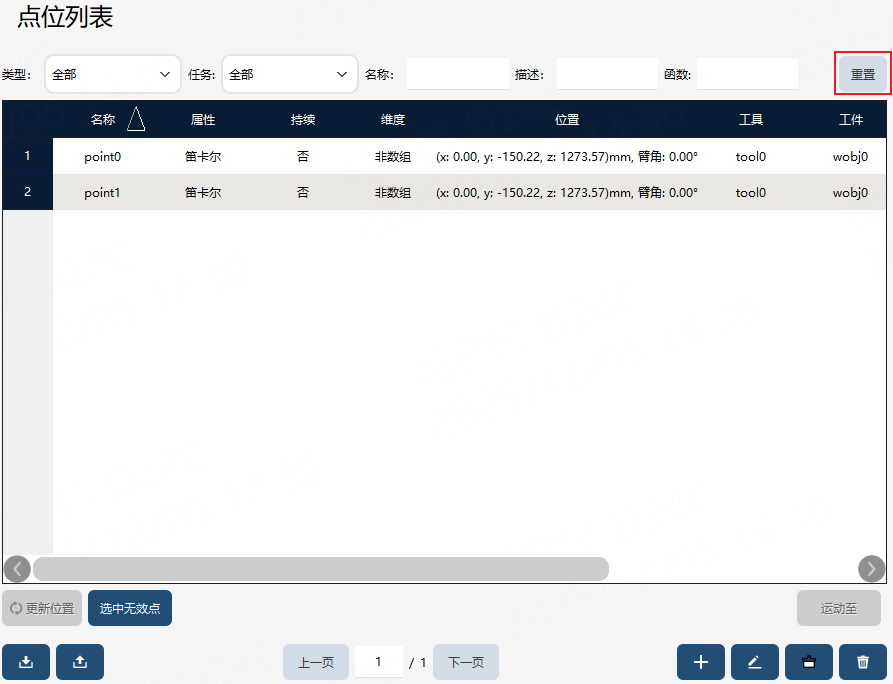
Task: Click the 运动至 button
Action: (839, 608)
